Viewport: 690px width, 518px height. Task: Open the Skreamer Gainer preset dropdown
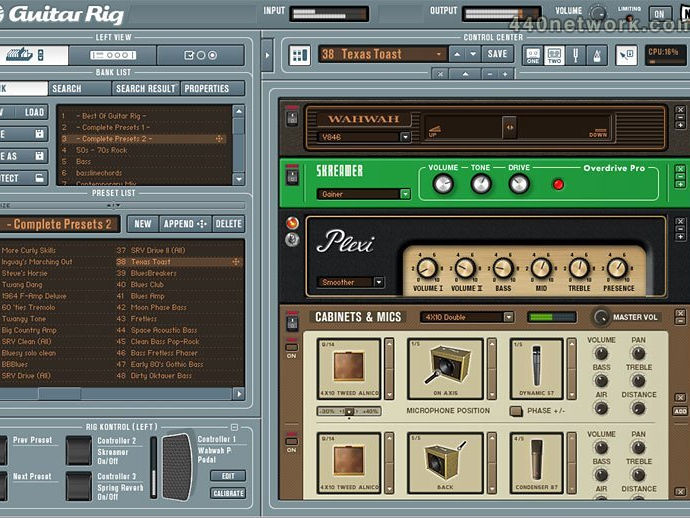(x=405, y=194)
